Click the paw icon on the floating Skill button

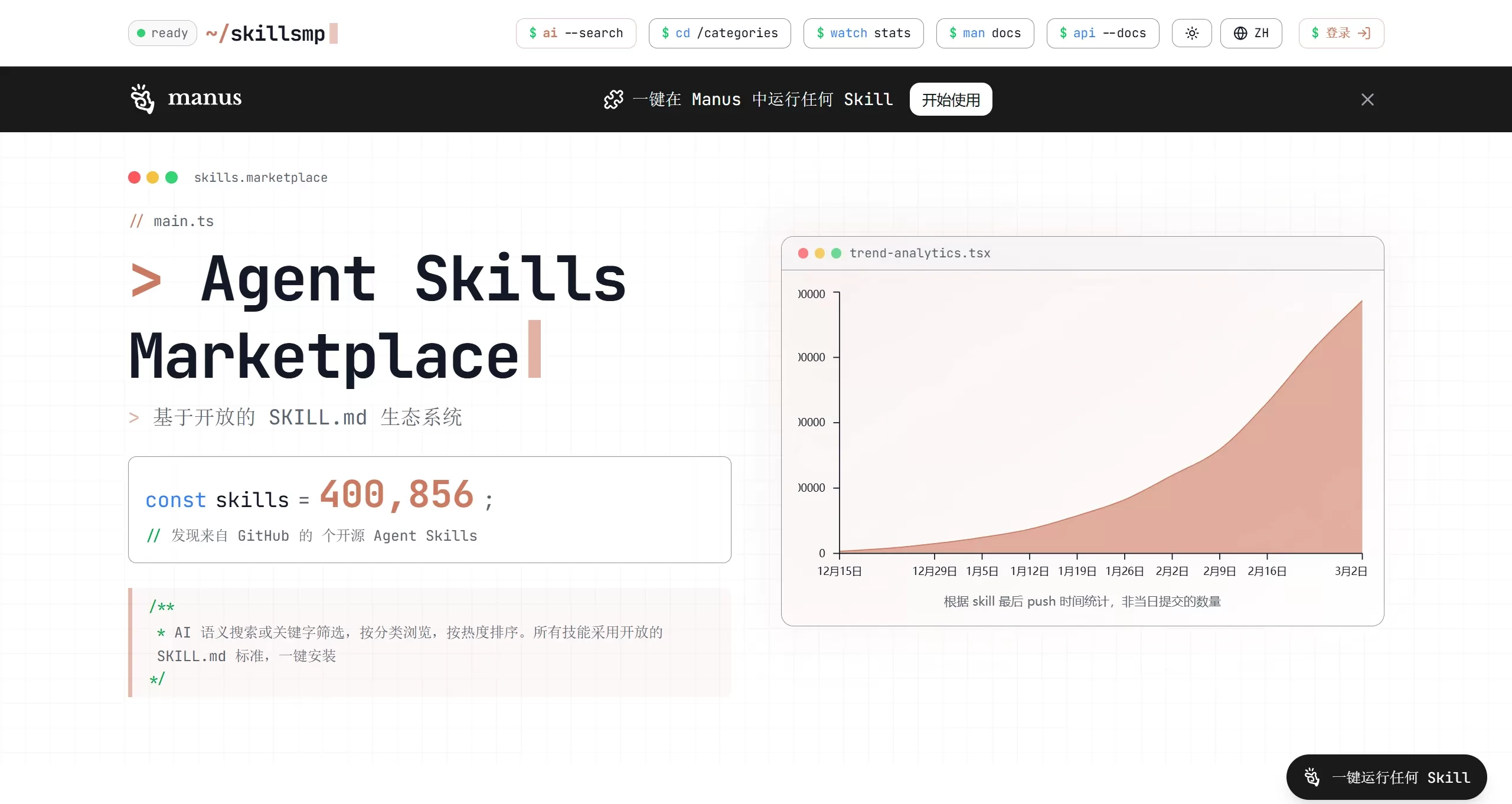coord(1312,777)
